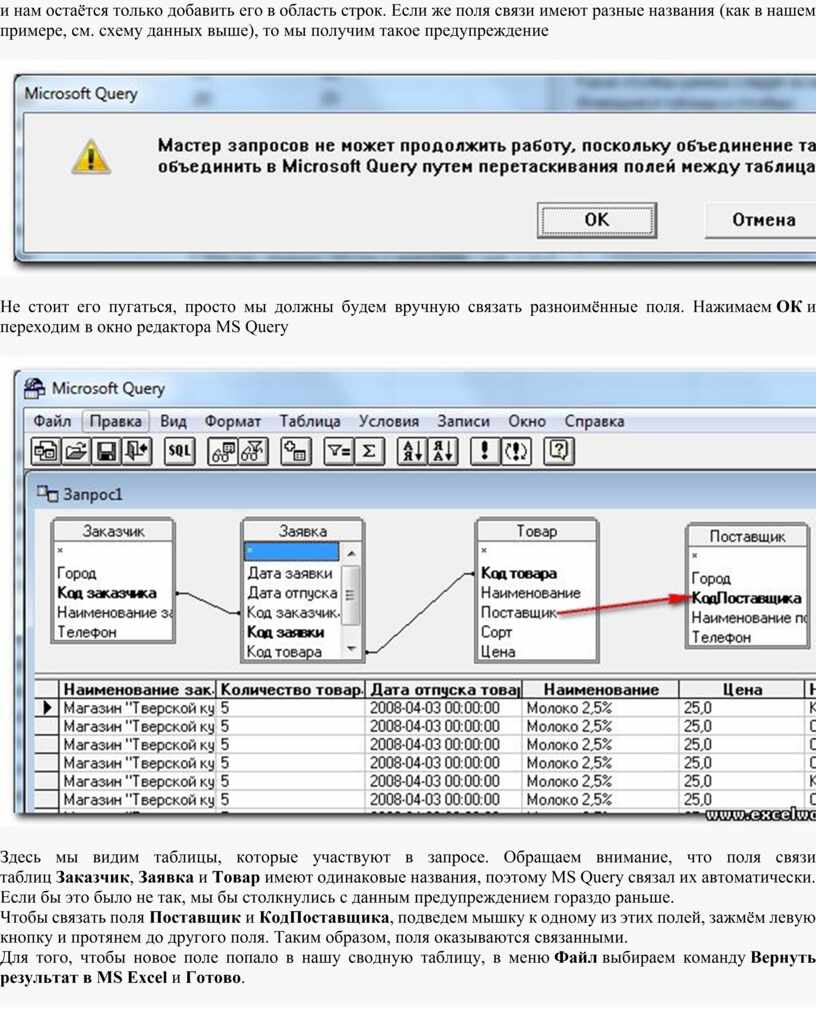Open the Таблица menu
Viewport: 816px width, 1009px height.
pos(310,421)
